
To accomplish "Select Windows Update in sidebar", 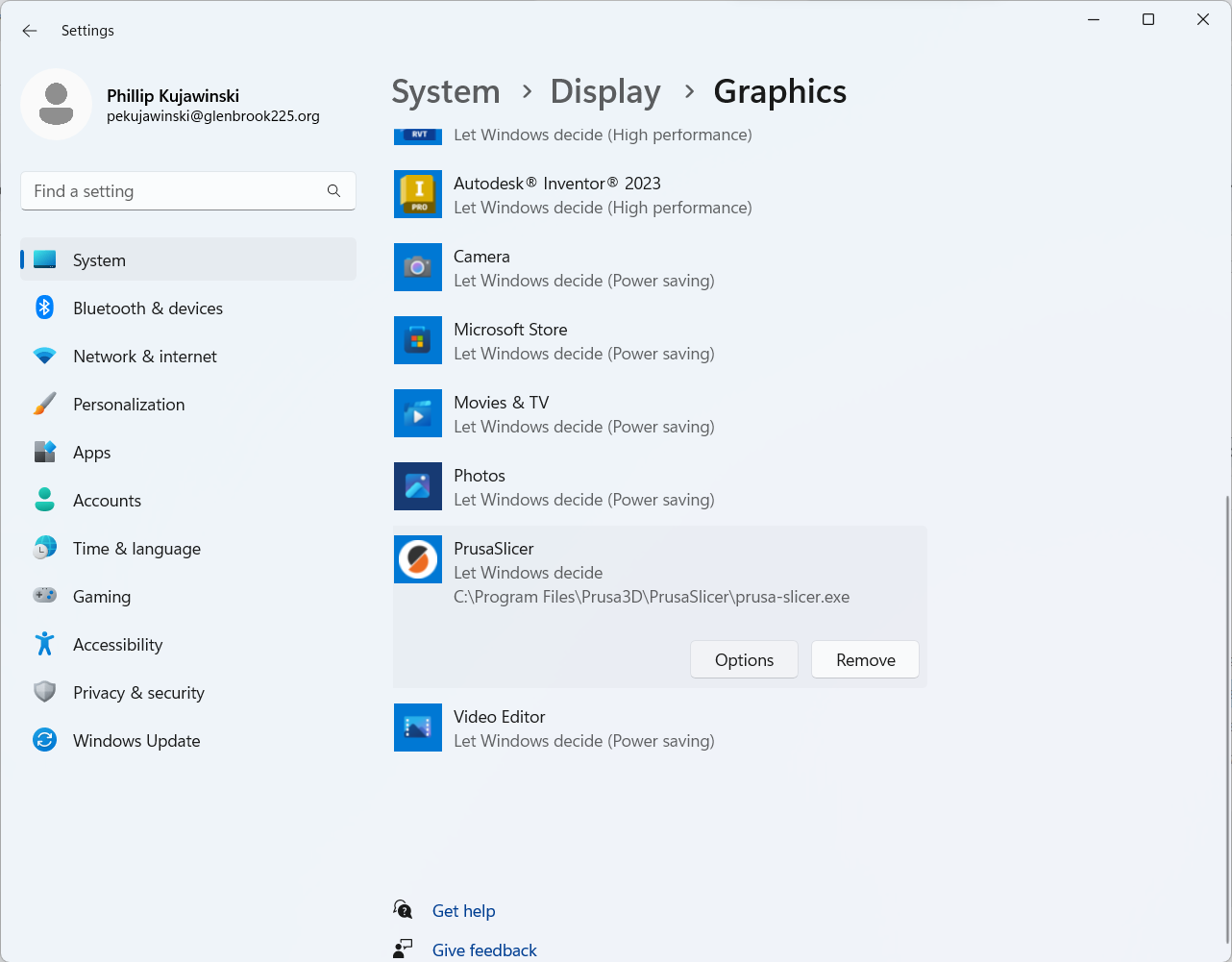I will [x=188, y=740].
